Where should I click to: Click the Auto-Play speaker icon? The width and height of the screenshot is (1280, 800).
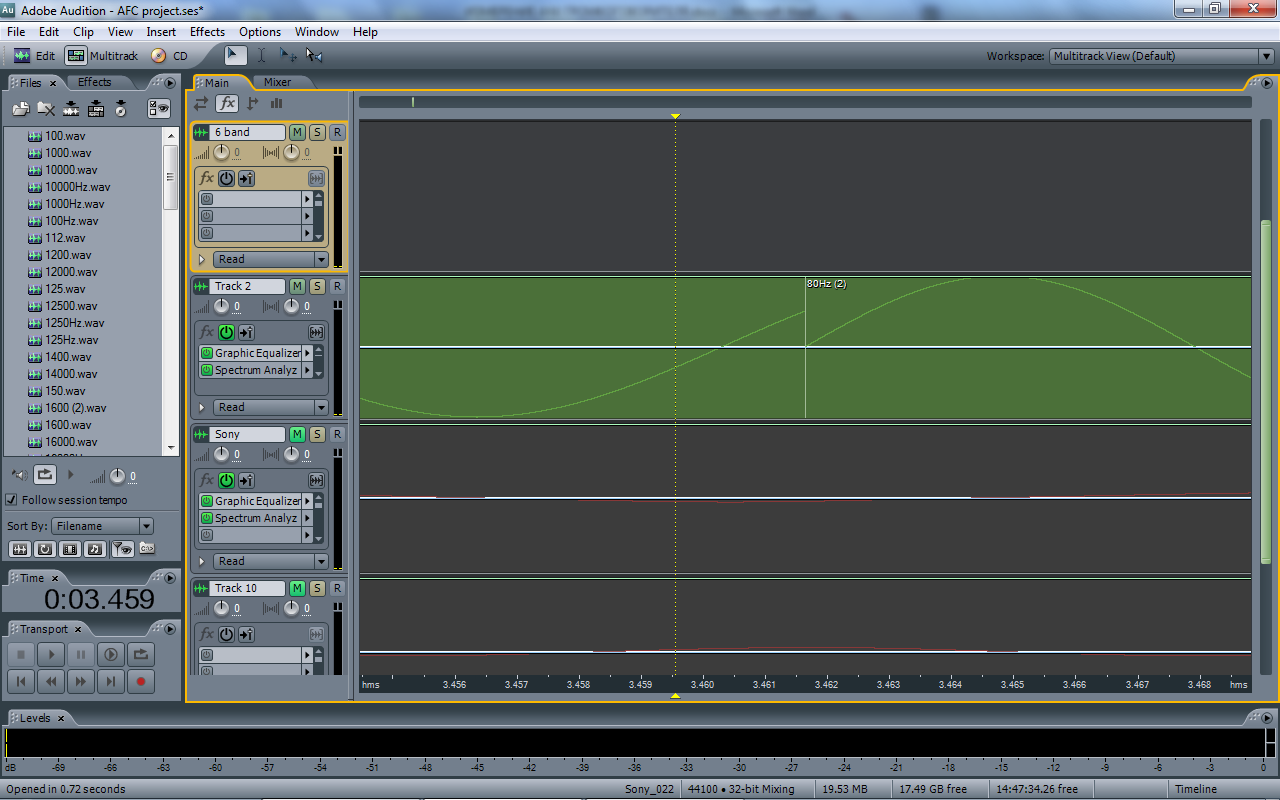point(19,475)
